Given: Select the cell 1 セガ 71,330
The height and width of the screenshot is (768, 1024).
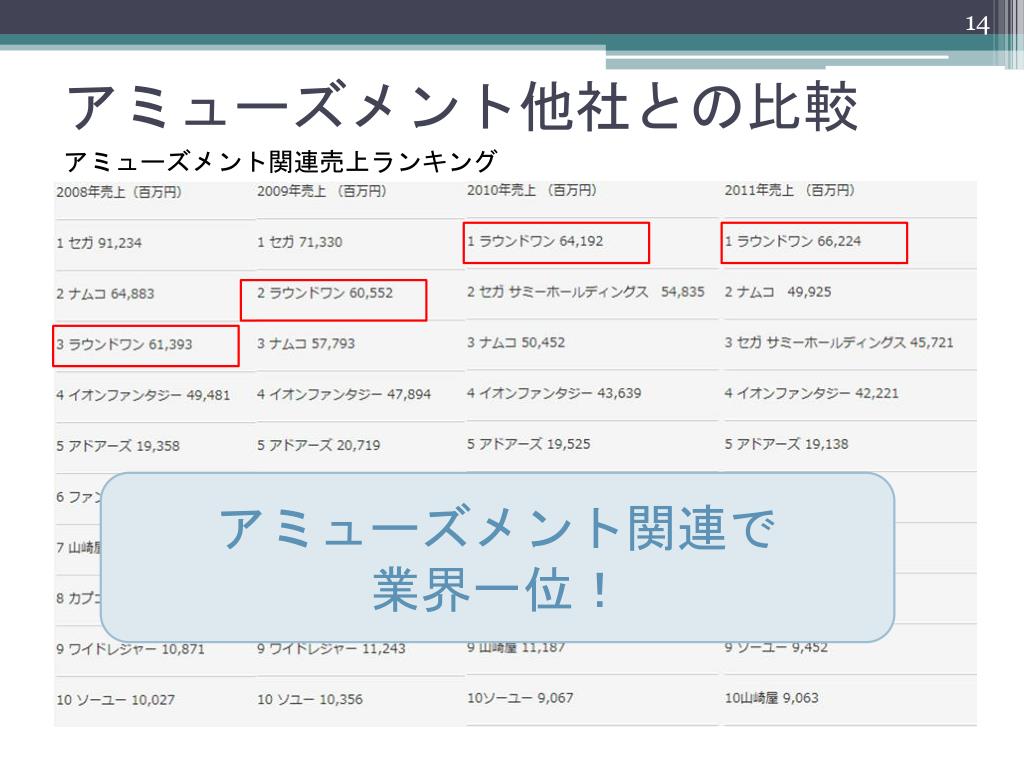Looking at the screenshot, I should 300,242.
